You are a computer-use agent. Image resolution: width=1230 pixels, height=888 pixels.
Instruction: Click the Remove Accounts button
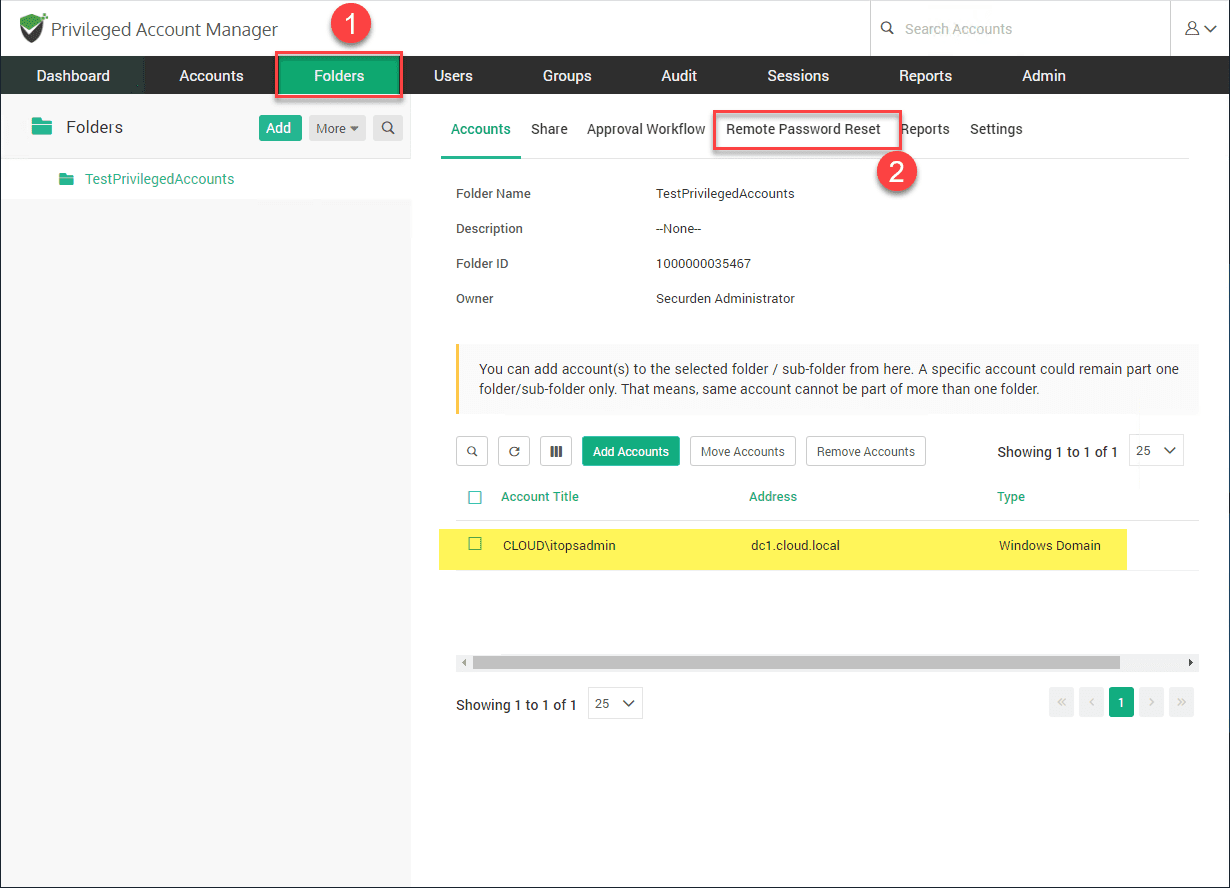(866, 451)
